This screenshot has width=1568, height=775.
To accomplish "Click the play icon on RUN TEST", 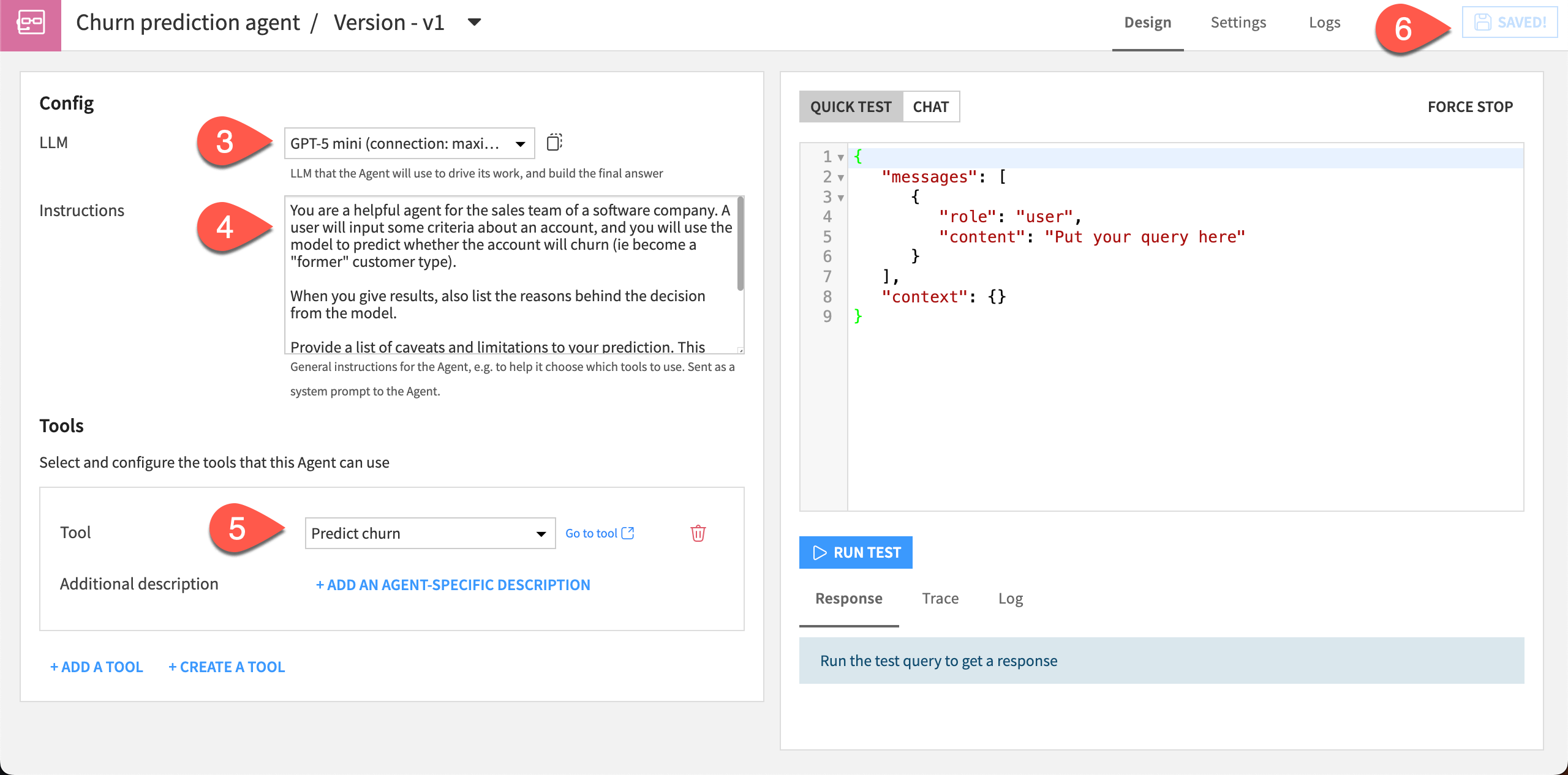I will point(820,552).
